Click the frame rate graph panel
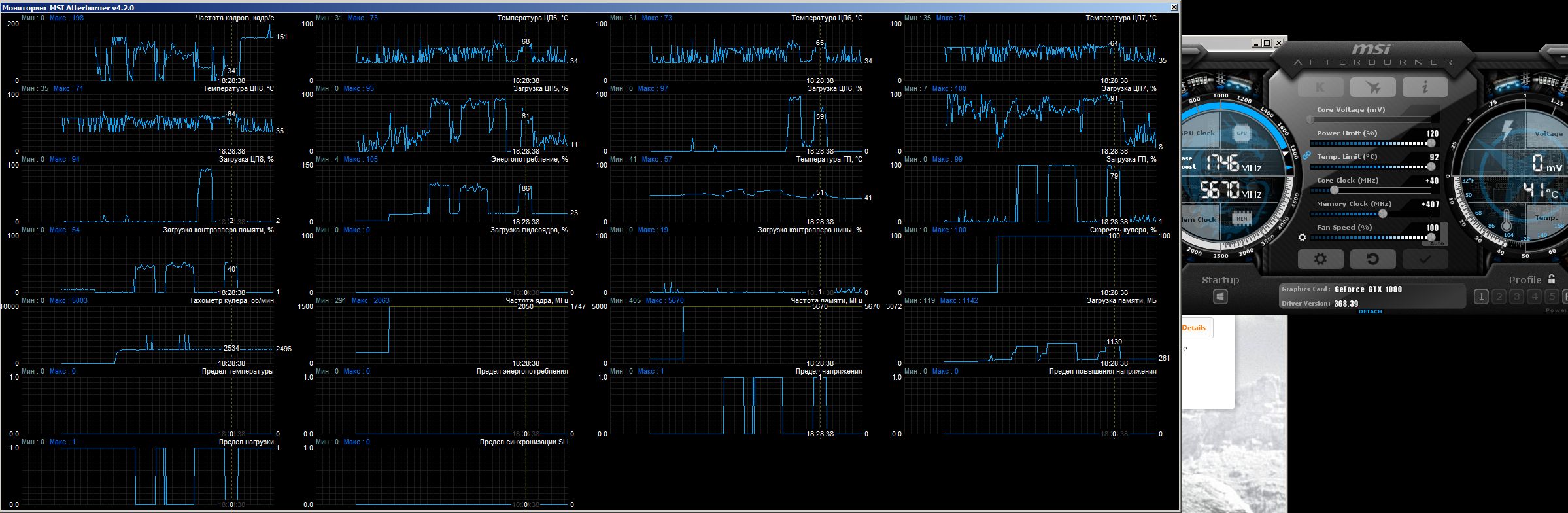 coord(147,50)
